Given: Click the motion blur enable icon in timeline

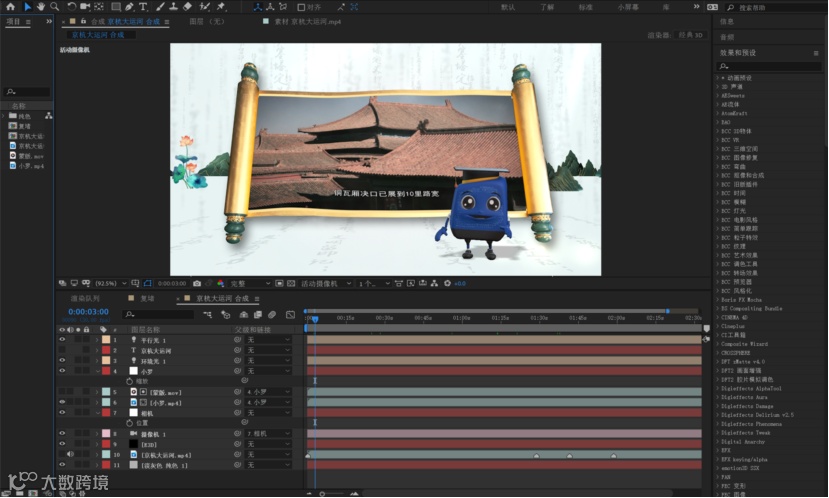Looking at the screenshot, I should [x=272, y=315].
